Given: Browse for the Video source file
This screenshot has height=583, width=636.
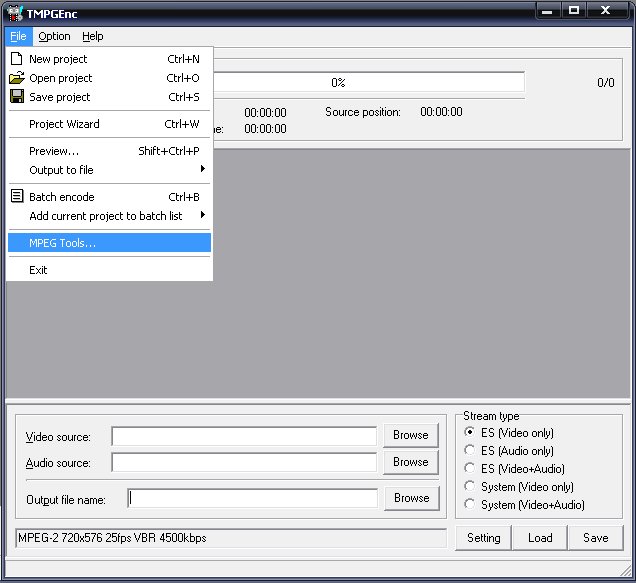Looking at the screenshot, I should point(410,435).
